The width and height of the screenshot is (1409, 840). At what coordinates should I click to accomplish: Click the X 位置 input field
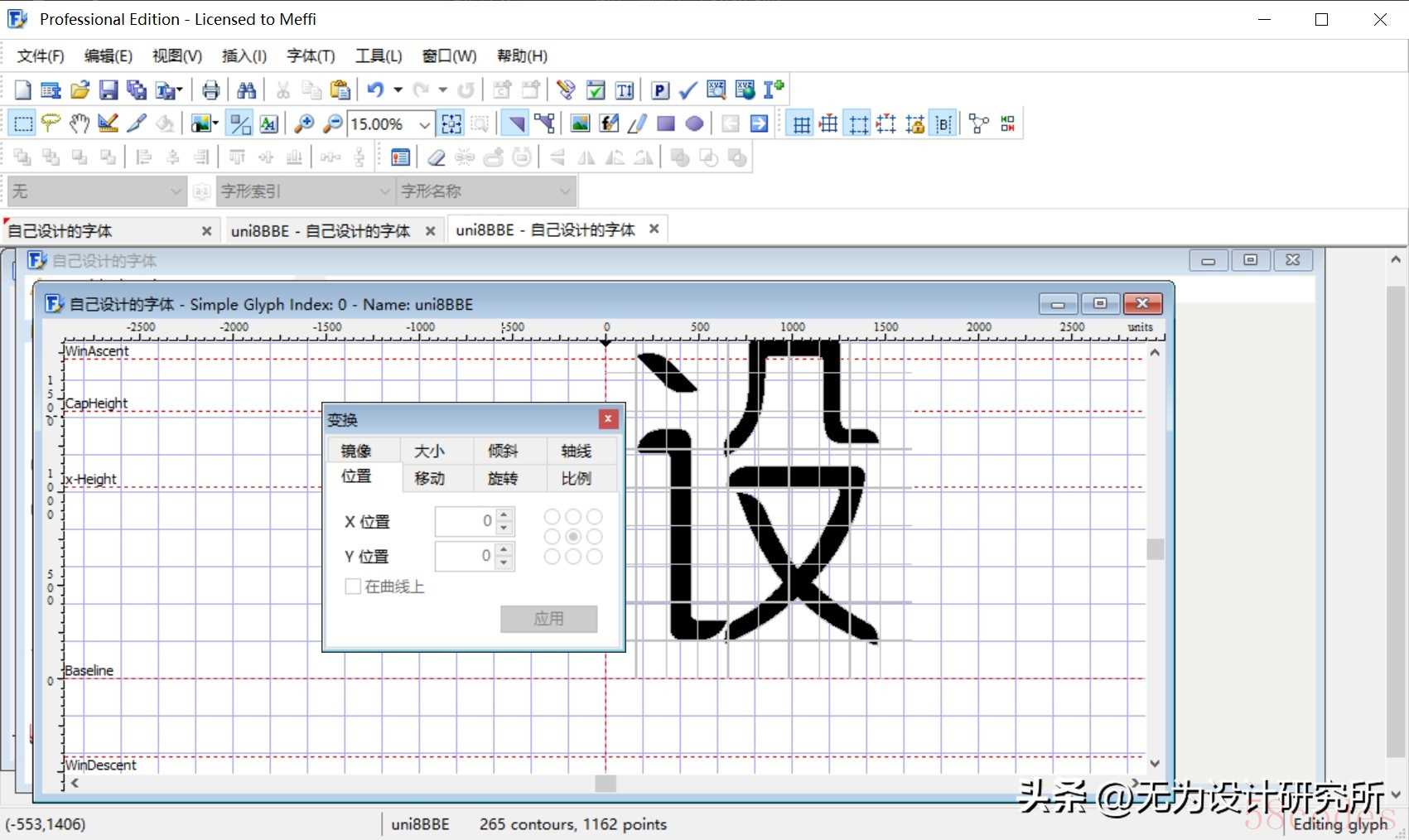coord(466,521)
